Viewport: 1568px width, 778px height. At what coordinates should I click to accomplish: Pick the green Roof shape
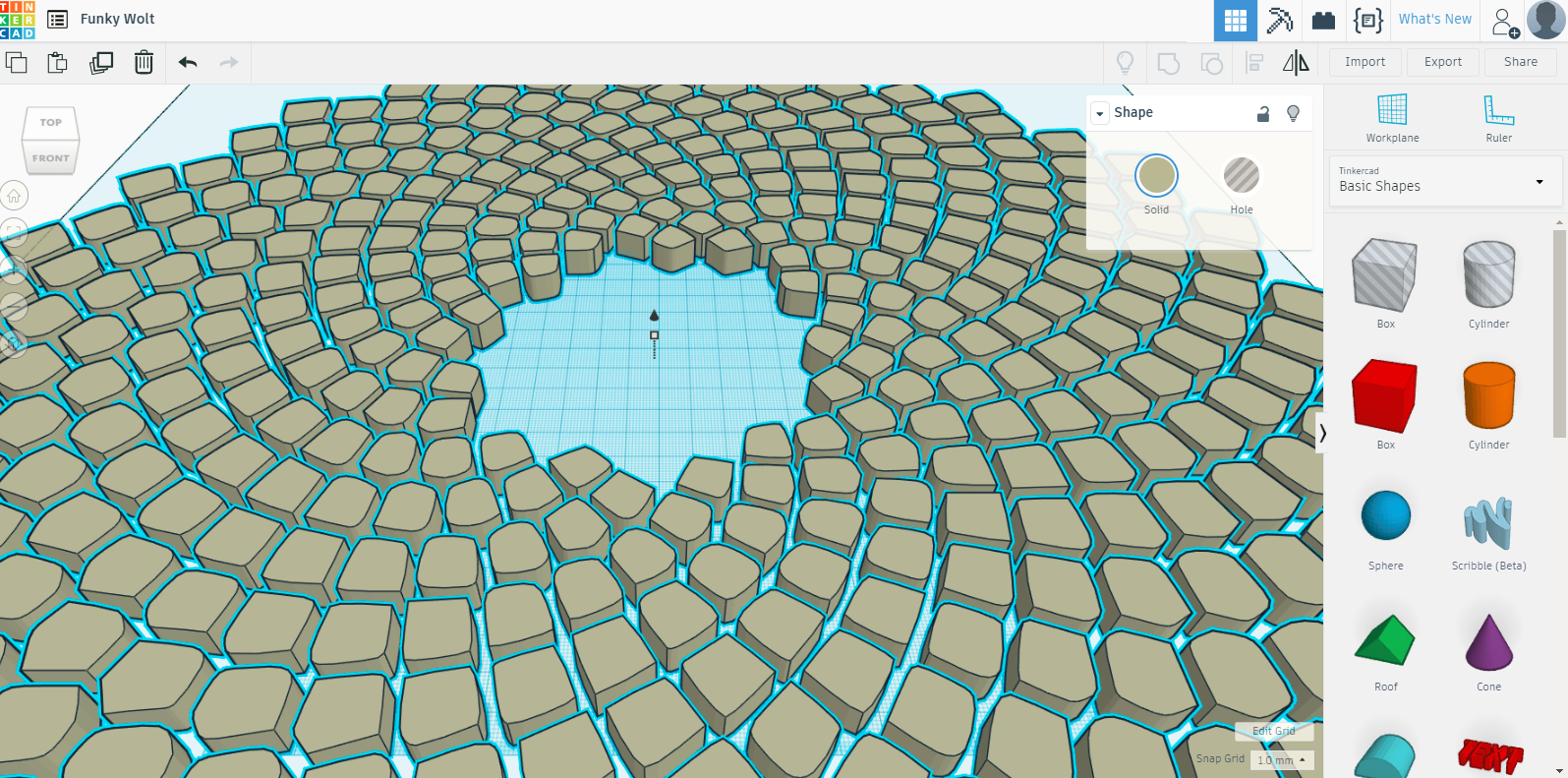tap(1385, 640)
